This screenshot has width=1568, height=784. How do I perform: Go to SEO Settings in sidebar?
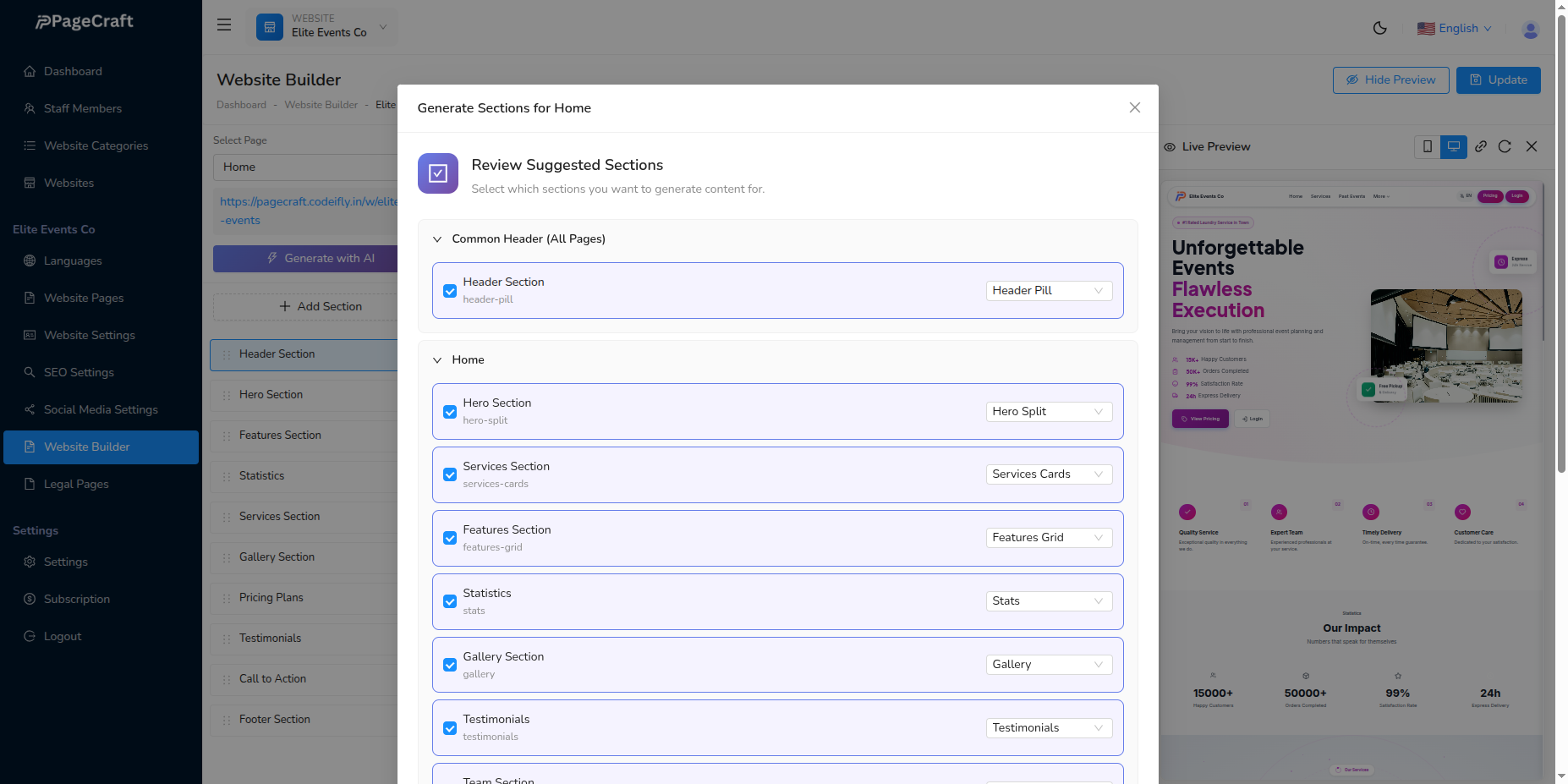79,372
